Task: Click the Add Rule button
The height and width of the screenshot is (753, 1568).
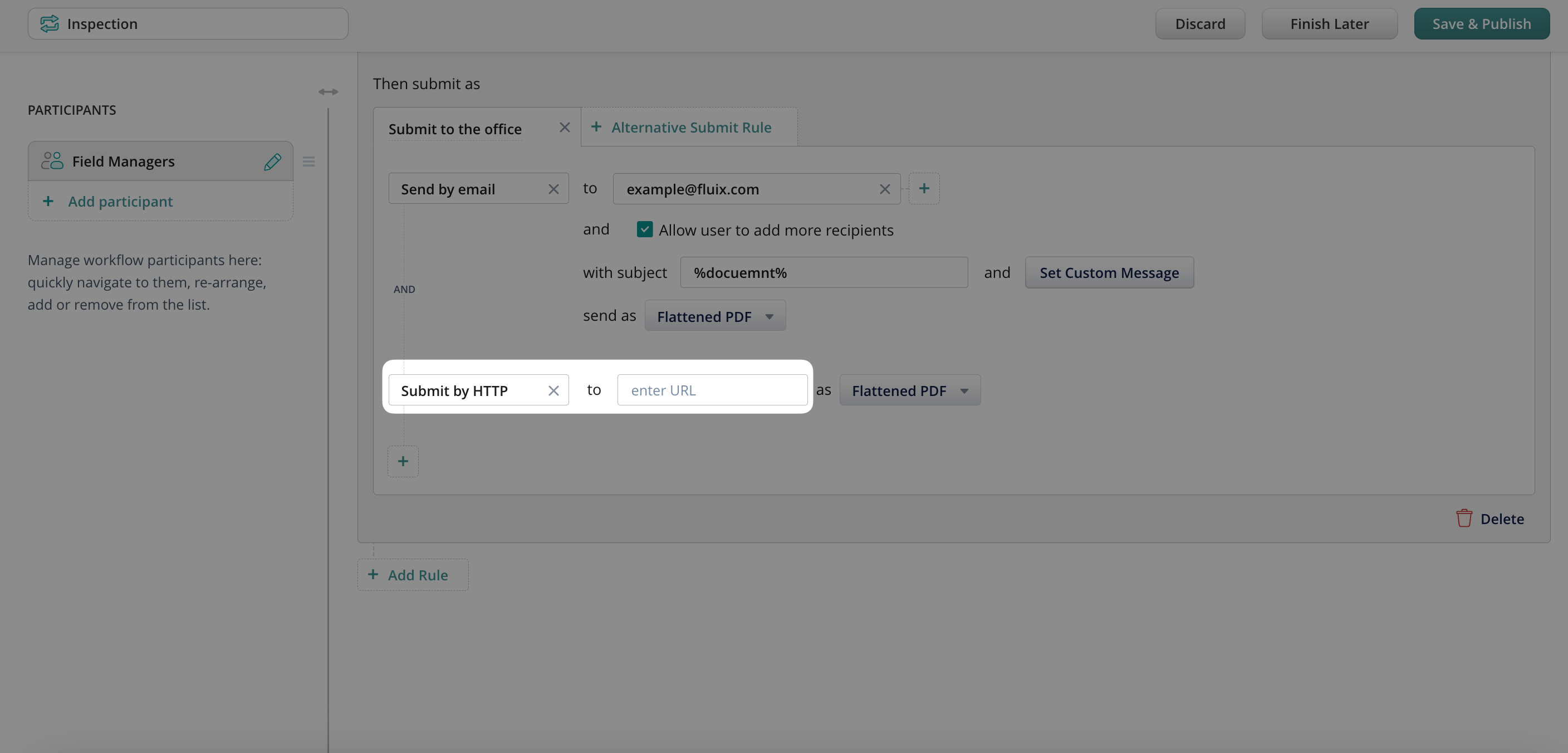Action: (x=412, y=575)
